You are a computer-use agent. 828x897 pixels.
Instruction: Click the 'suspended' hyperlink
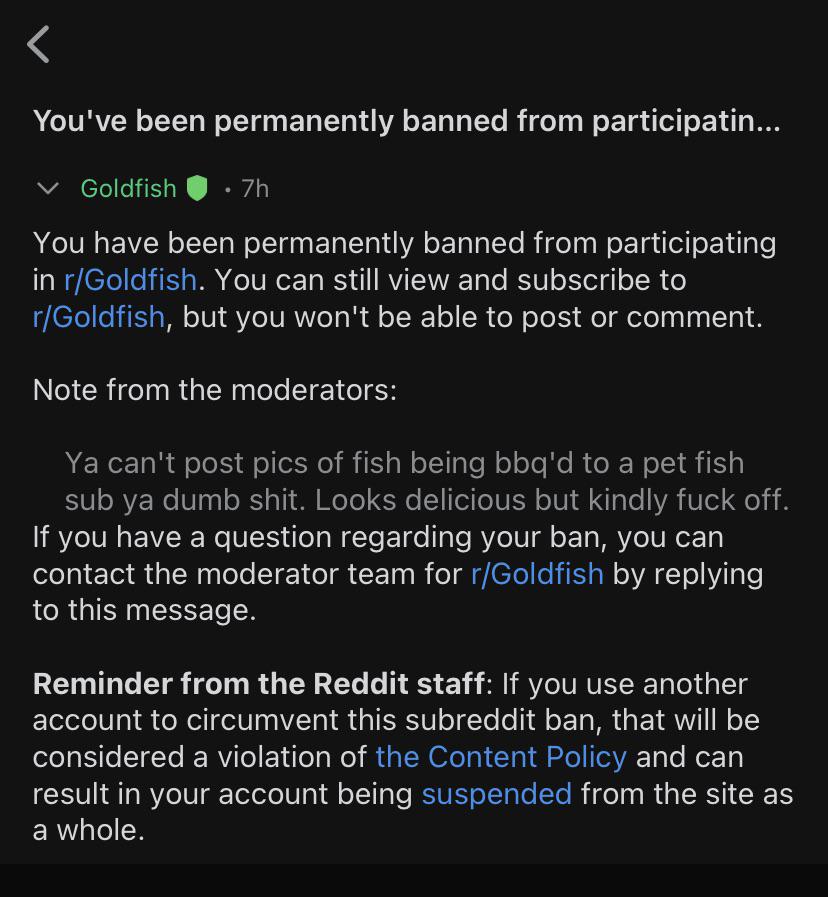coord(496,794)
